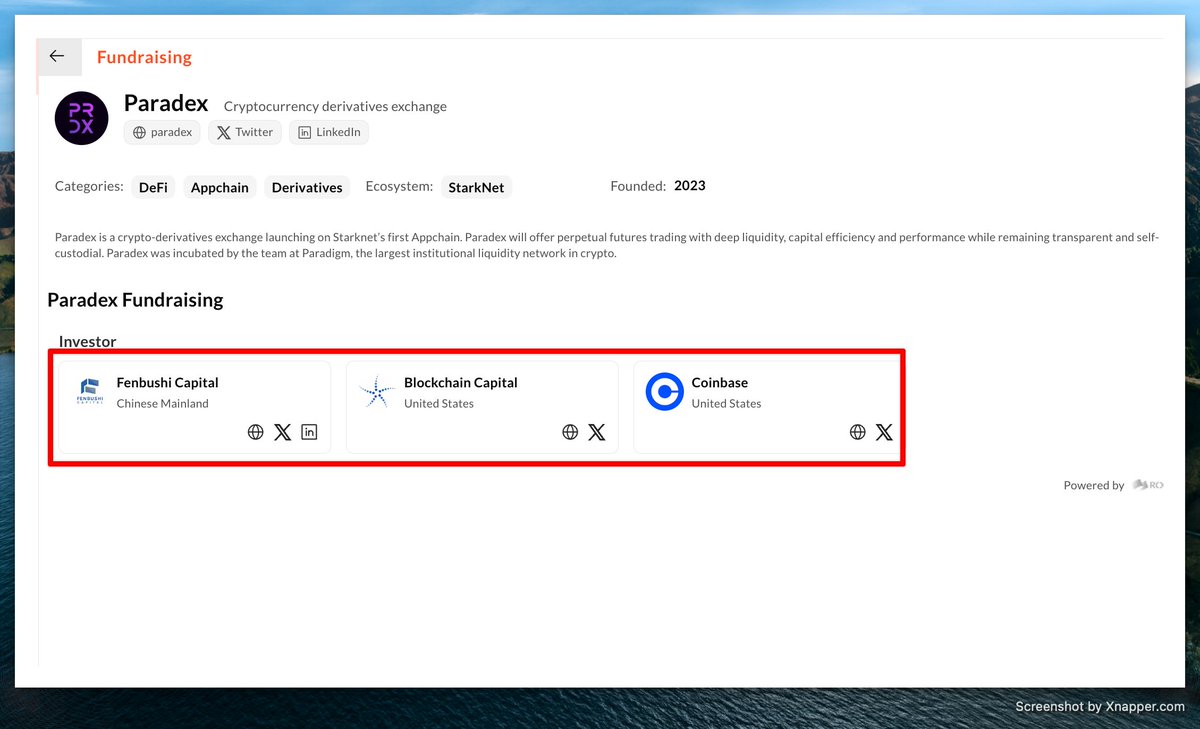Click the Blockchain Capital snowflake logo
The image size is (1200, 729).
point(376,392)
